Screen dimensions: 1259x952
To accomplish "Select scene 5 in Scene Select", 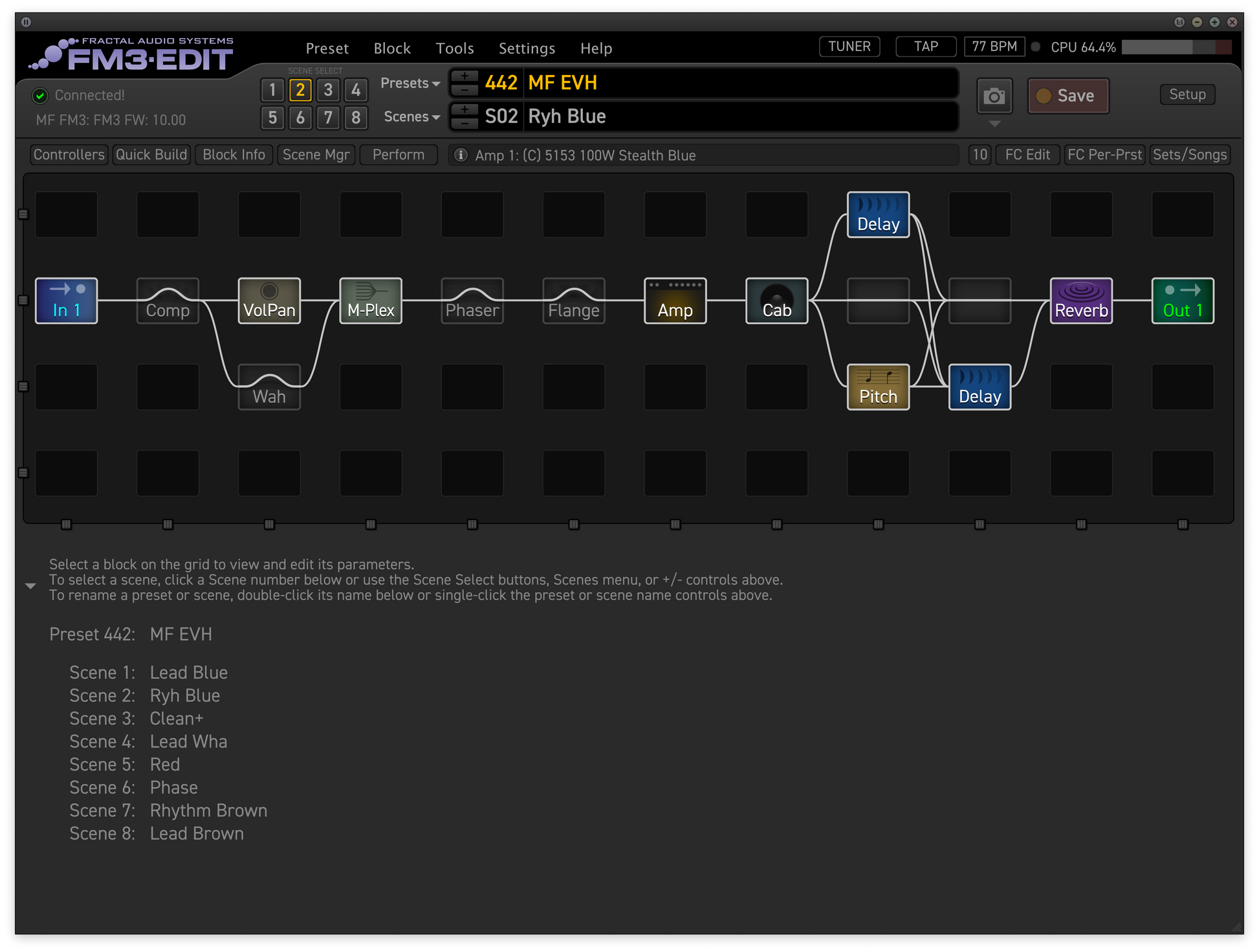I will tap(272, 118).
